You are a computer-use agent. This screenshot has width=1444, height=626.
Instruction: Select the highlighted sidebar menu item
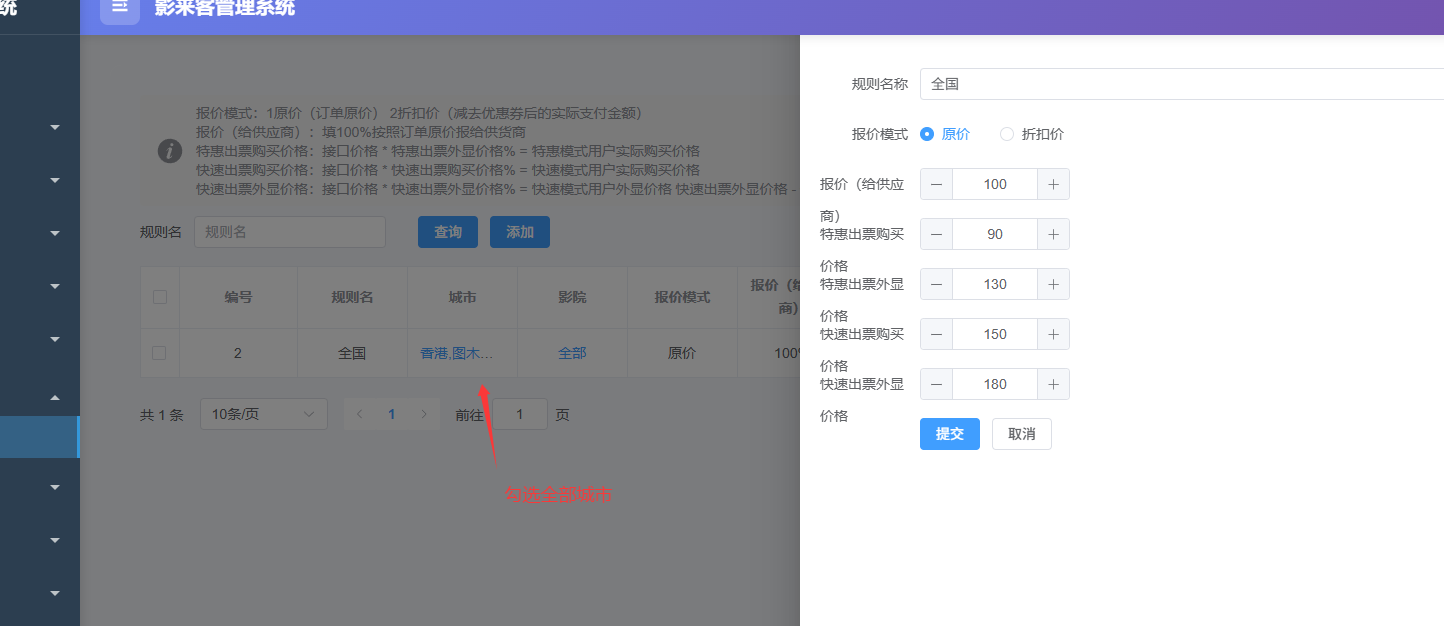click(40, 436)
